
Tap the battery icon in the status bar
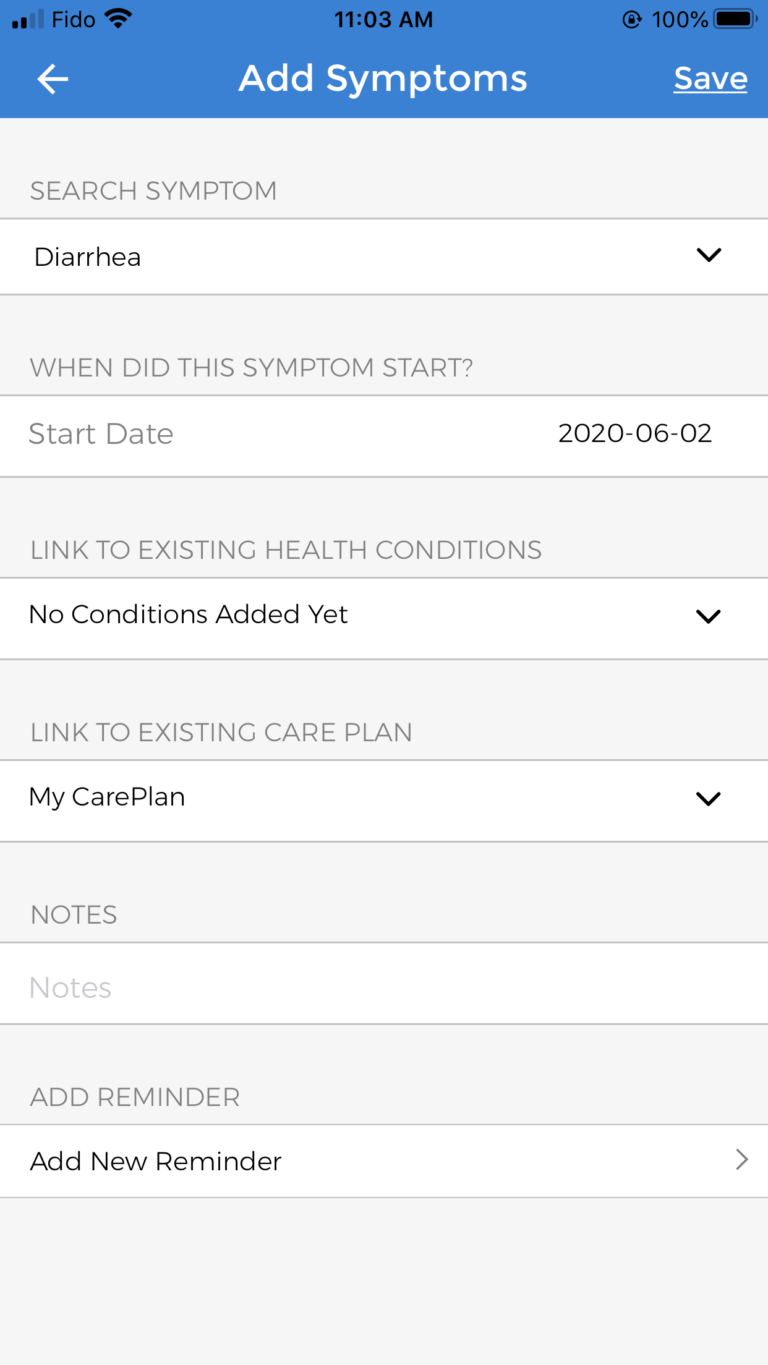coord(737,17)
